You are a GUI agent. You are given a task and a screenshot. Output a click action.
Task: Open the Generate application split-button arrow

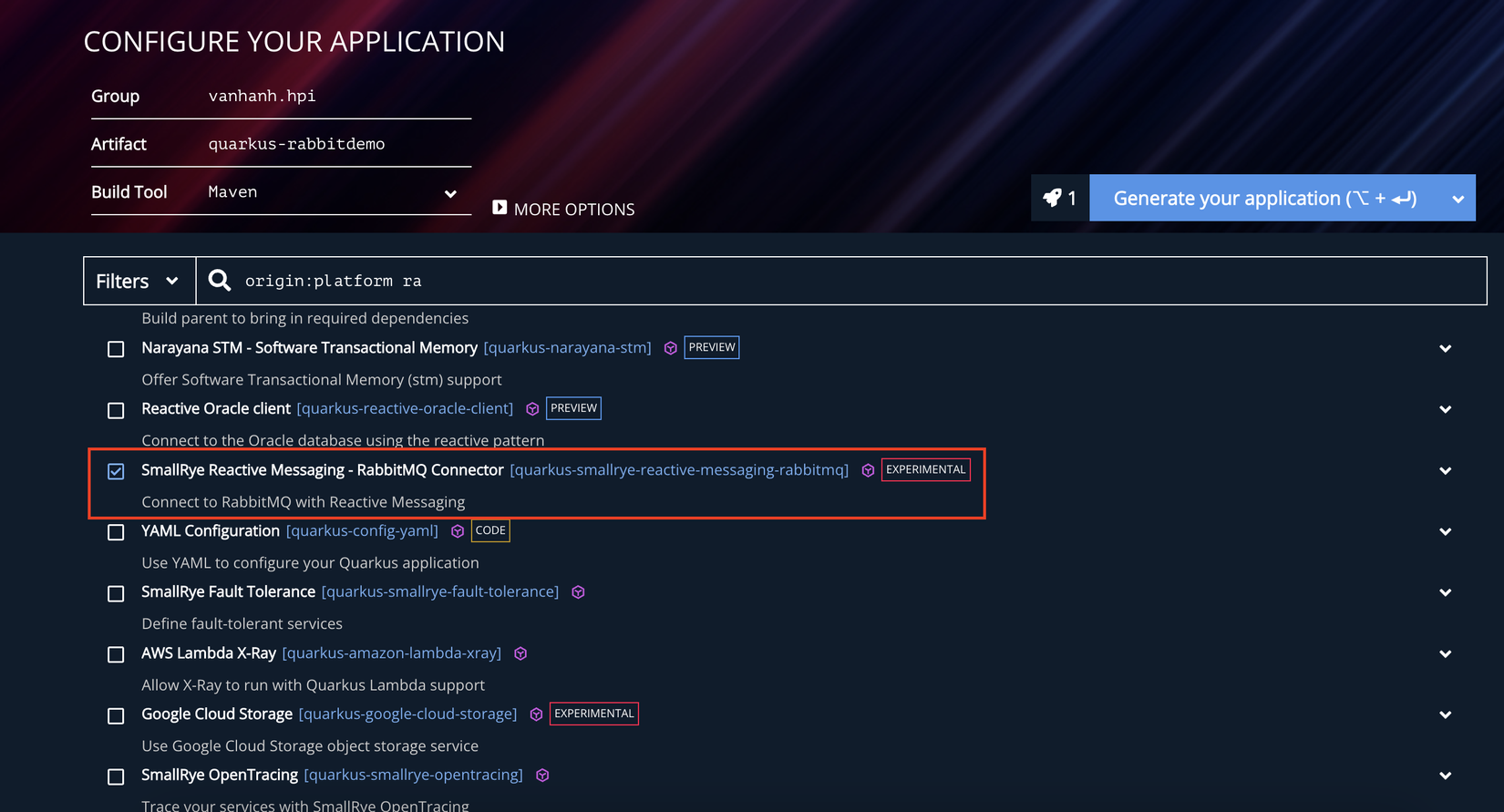(1458, 198)
